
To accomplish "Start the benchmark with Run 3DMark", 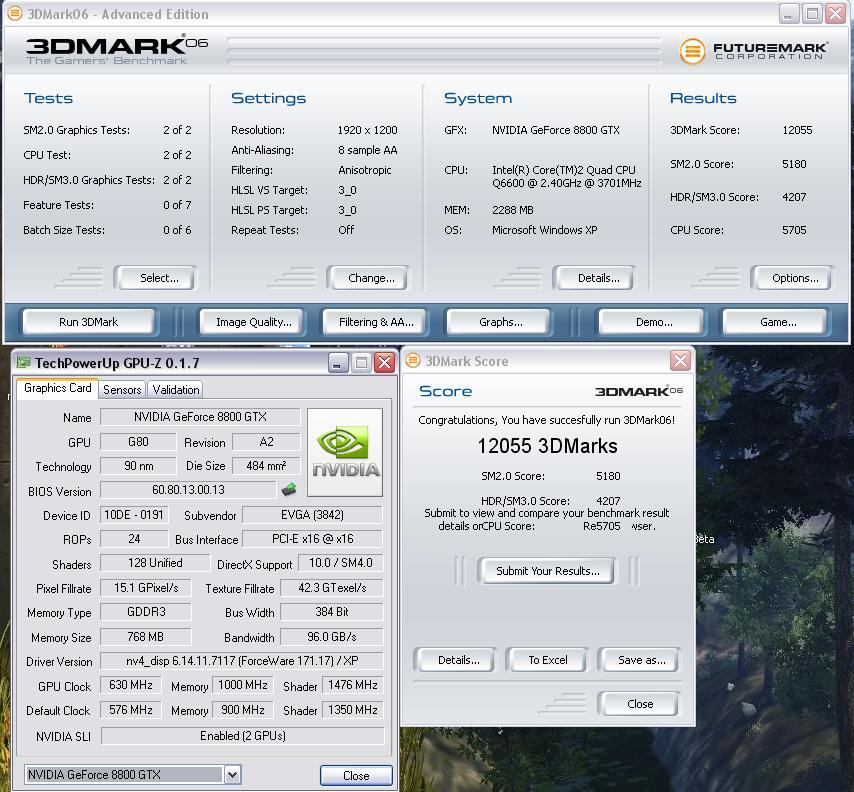I will [x=88, y=322].
